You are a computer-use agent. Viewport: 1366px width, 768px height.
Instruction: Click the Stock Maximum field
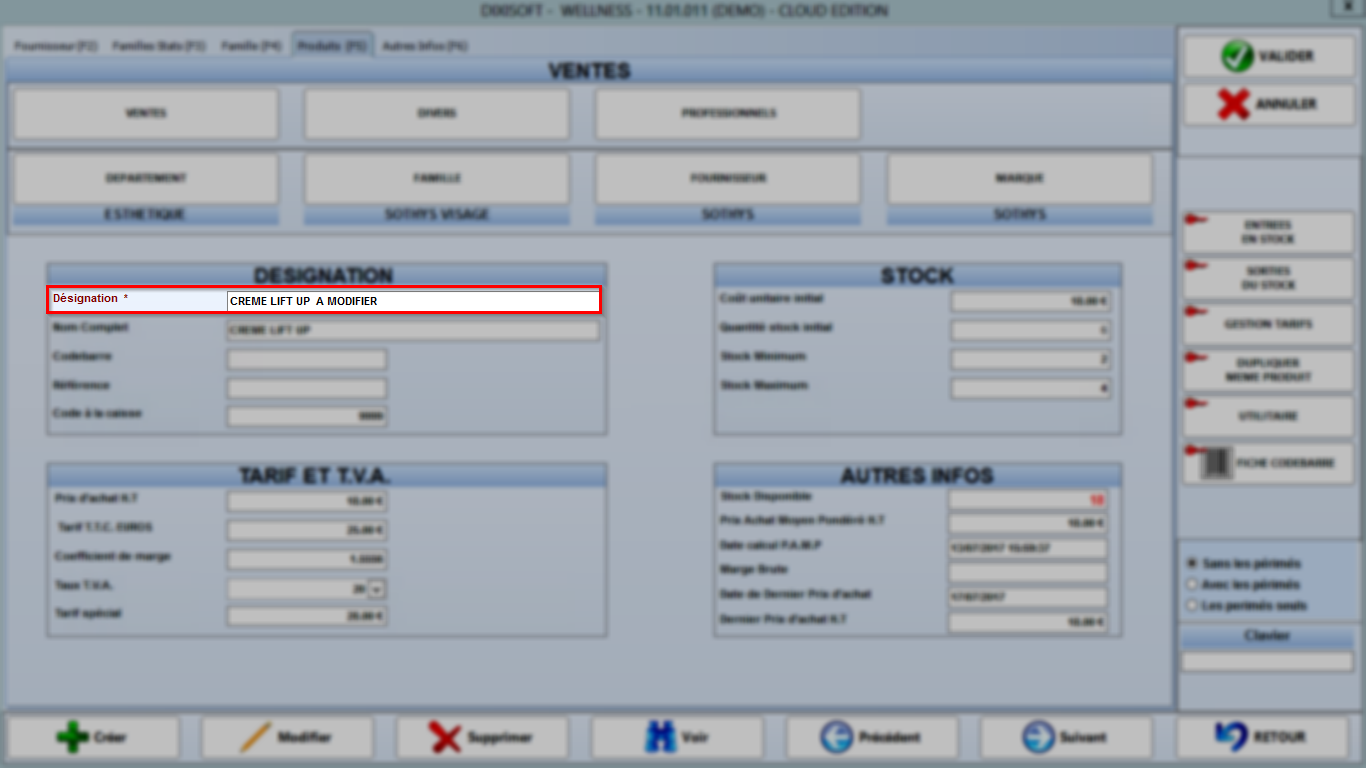pos(1031,388)
